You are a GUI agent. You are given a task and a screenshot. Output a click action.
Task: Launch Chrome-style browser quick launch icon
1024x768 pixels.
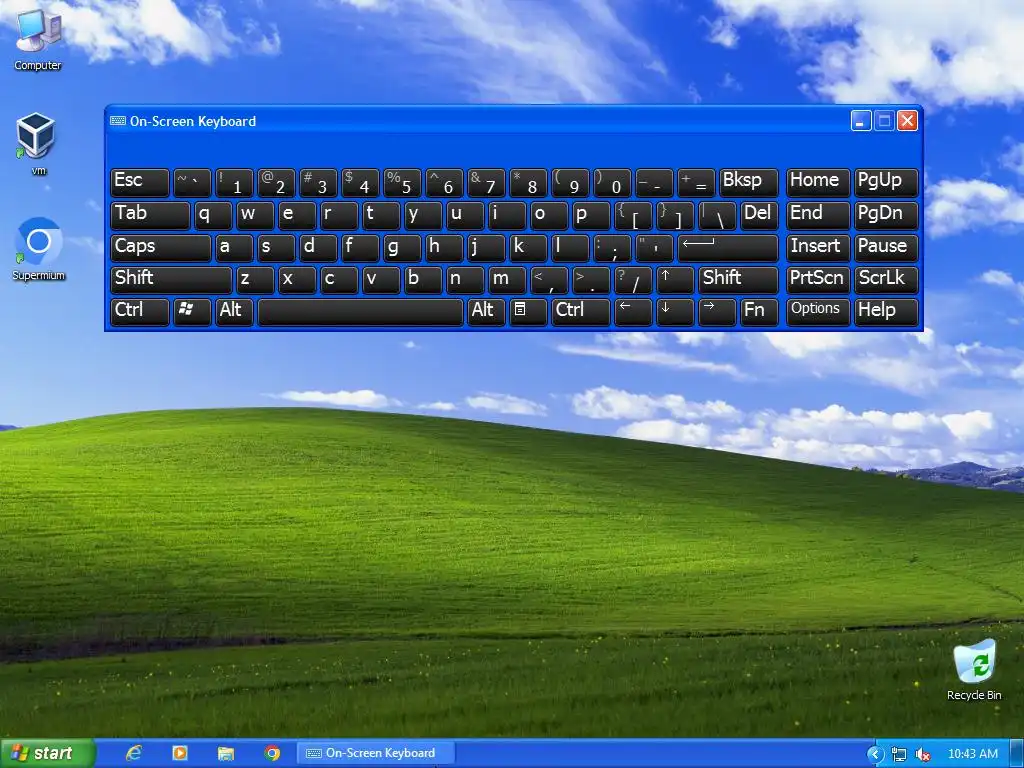pos(272,753)
